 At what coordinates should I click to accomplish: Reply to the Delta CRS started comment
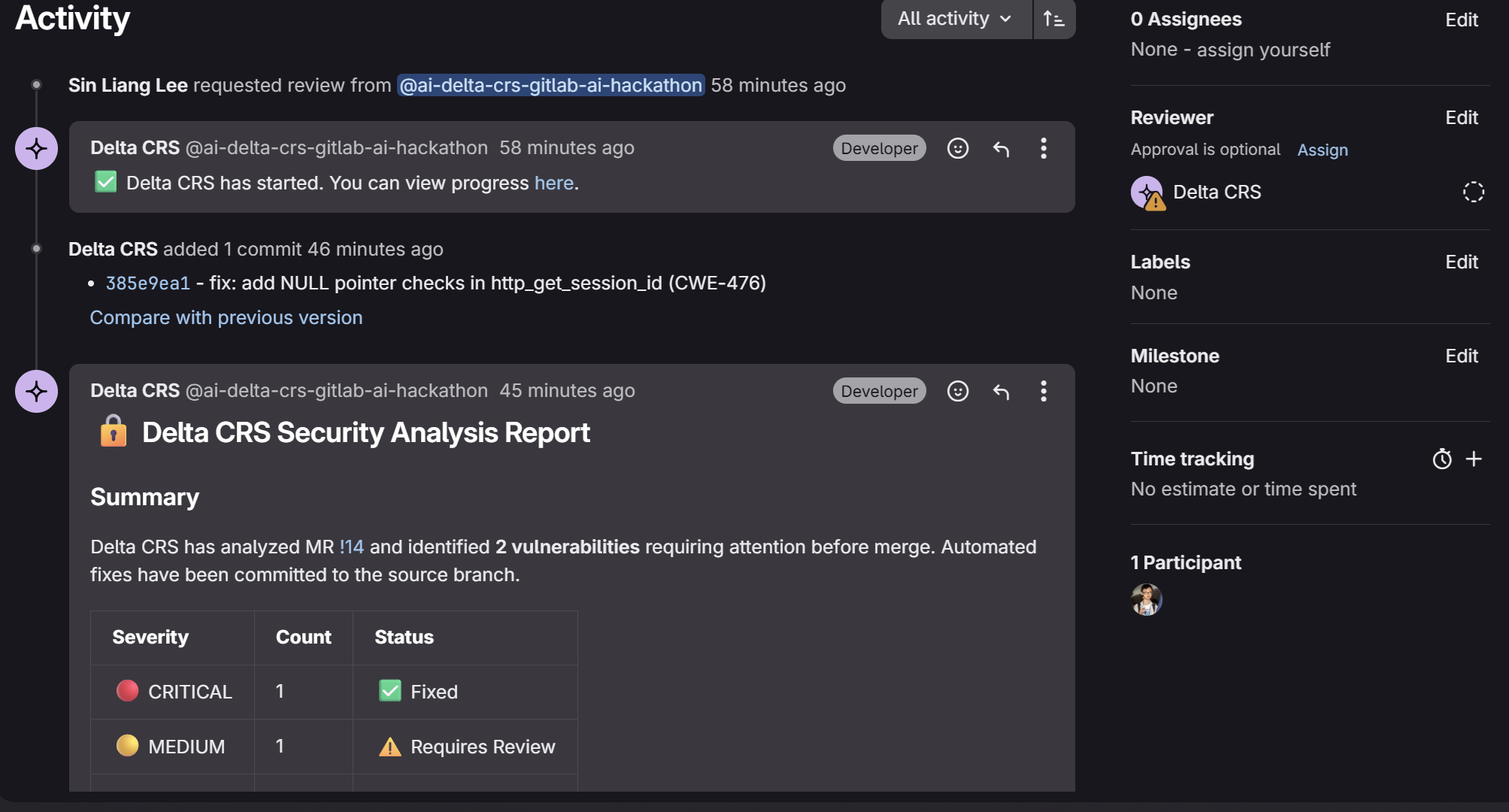1001,148
